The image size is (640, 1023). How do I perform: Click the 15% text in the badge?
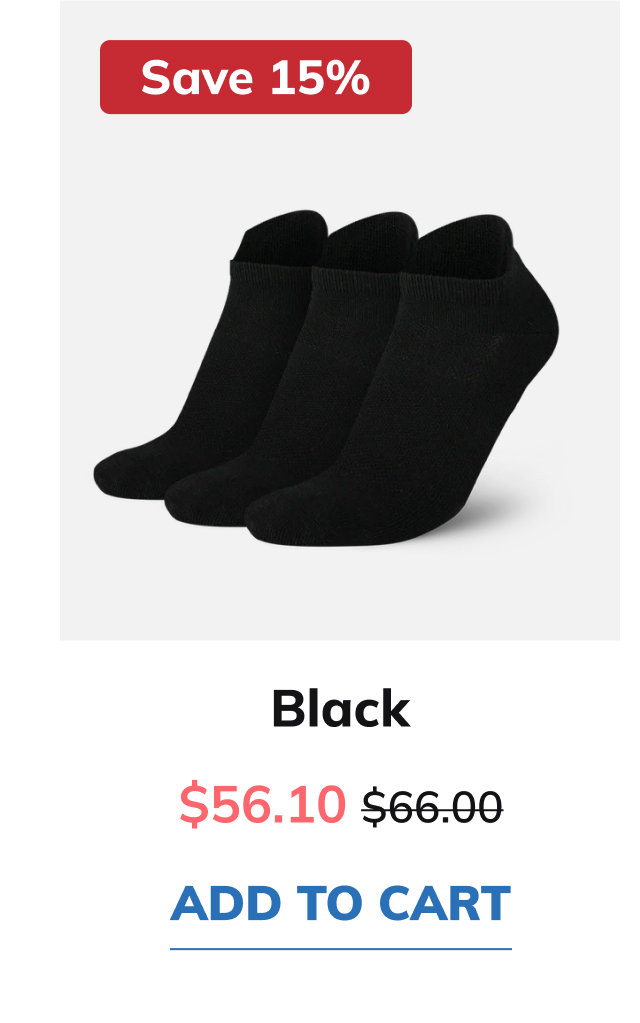(320, 78)
